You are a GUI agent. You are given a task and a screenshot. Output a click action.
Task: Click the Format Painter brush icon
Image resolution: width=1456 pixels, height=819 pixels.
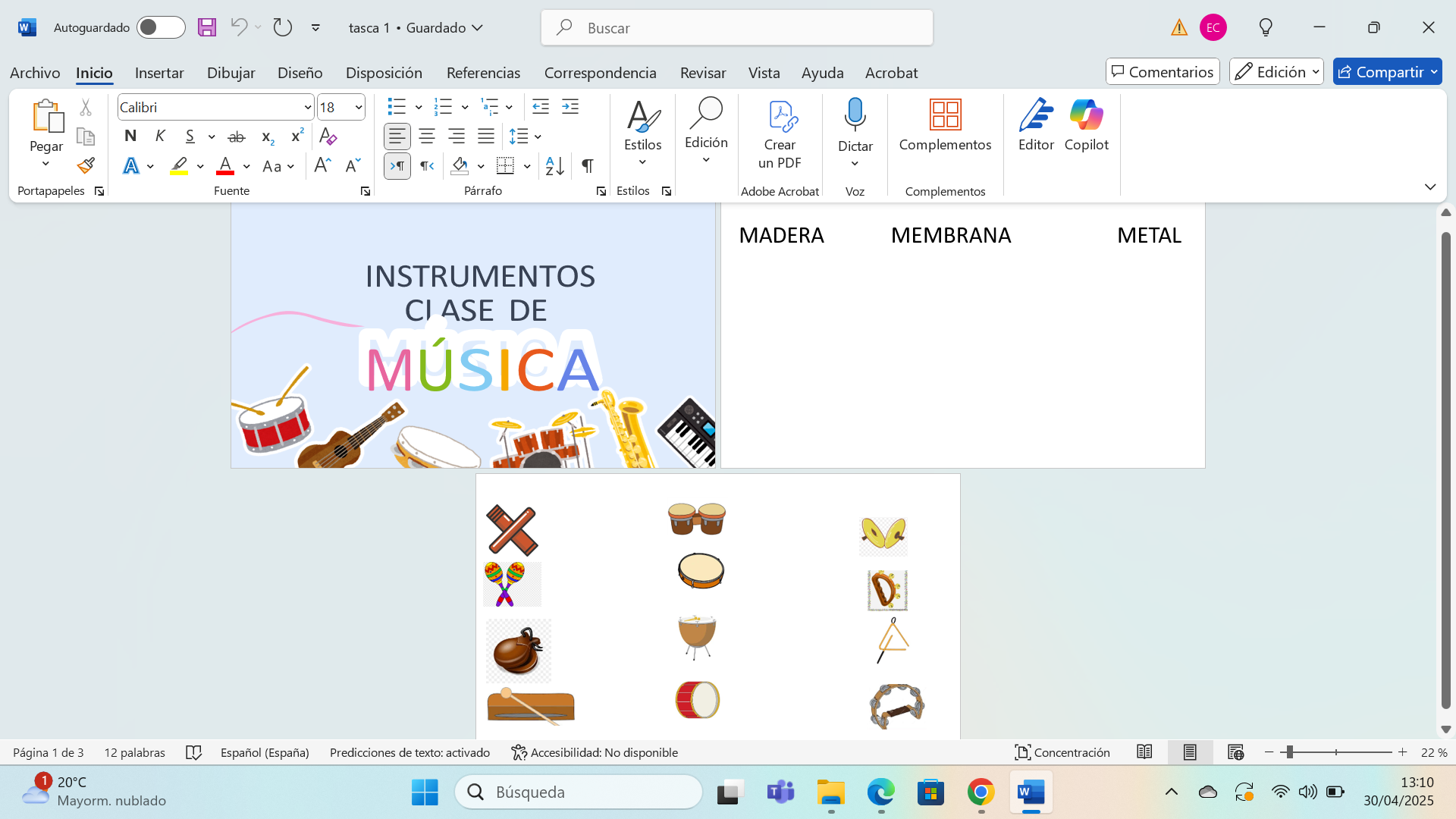click(x=86, y=166)
